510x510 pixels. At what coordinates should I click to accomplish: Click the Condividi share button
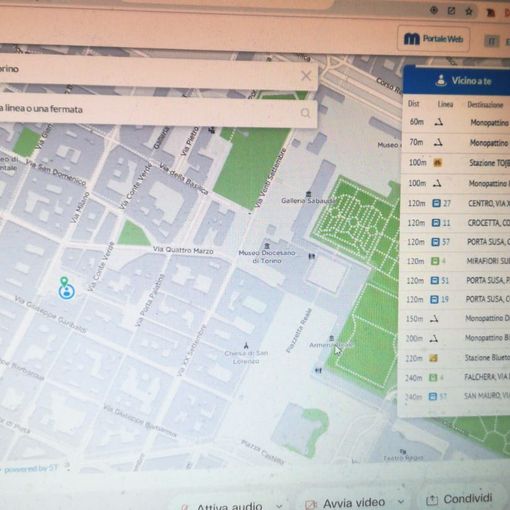pos(460,499)
